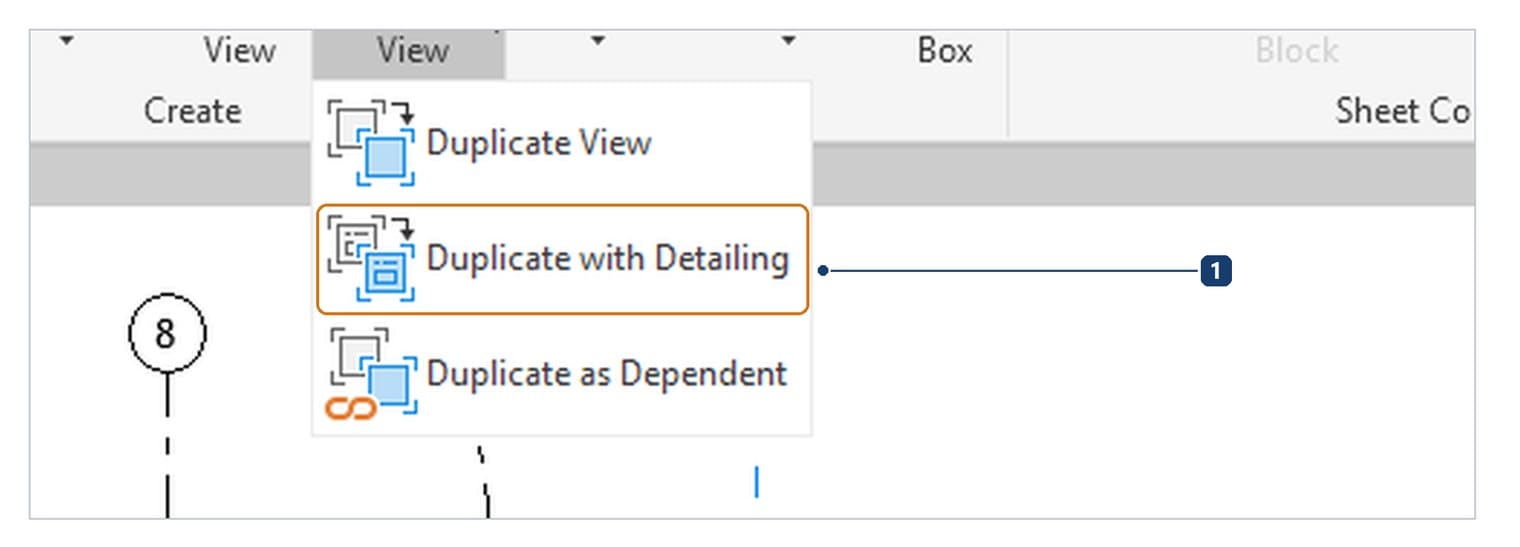The width and height of the screenshot is (1520, 547).
Task: Select the curved dashed line in the drawing
Action: 483,480
